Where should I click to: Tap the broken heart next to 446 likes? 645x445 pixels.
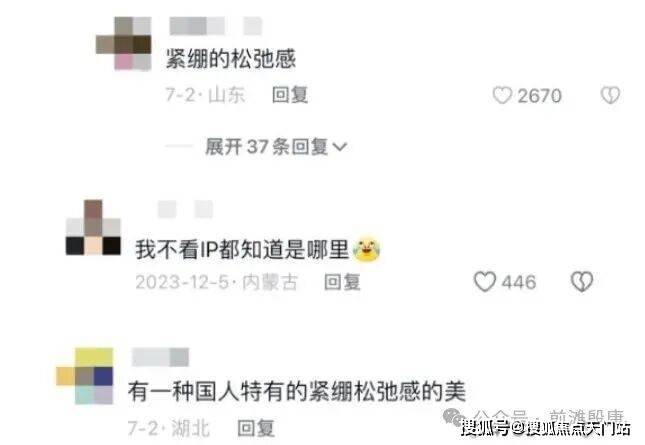pyautogui.click(x=582, y=282)
